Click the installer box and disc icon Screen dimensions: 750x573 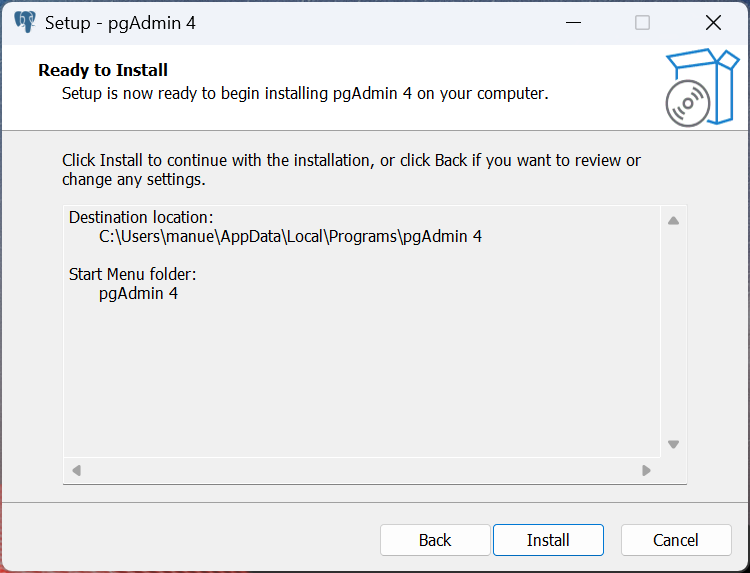(701, 88)
